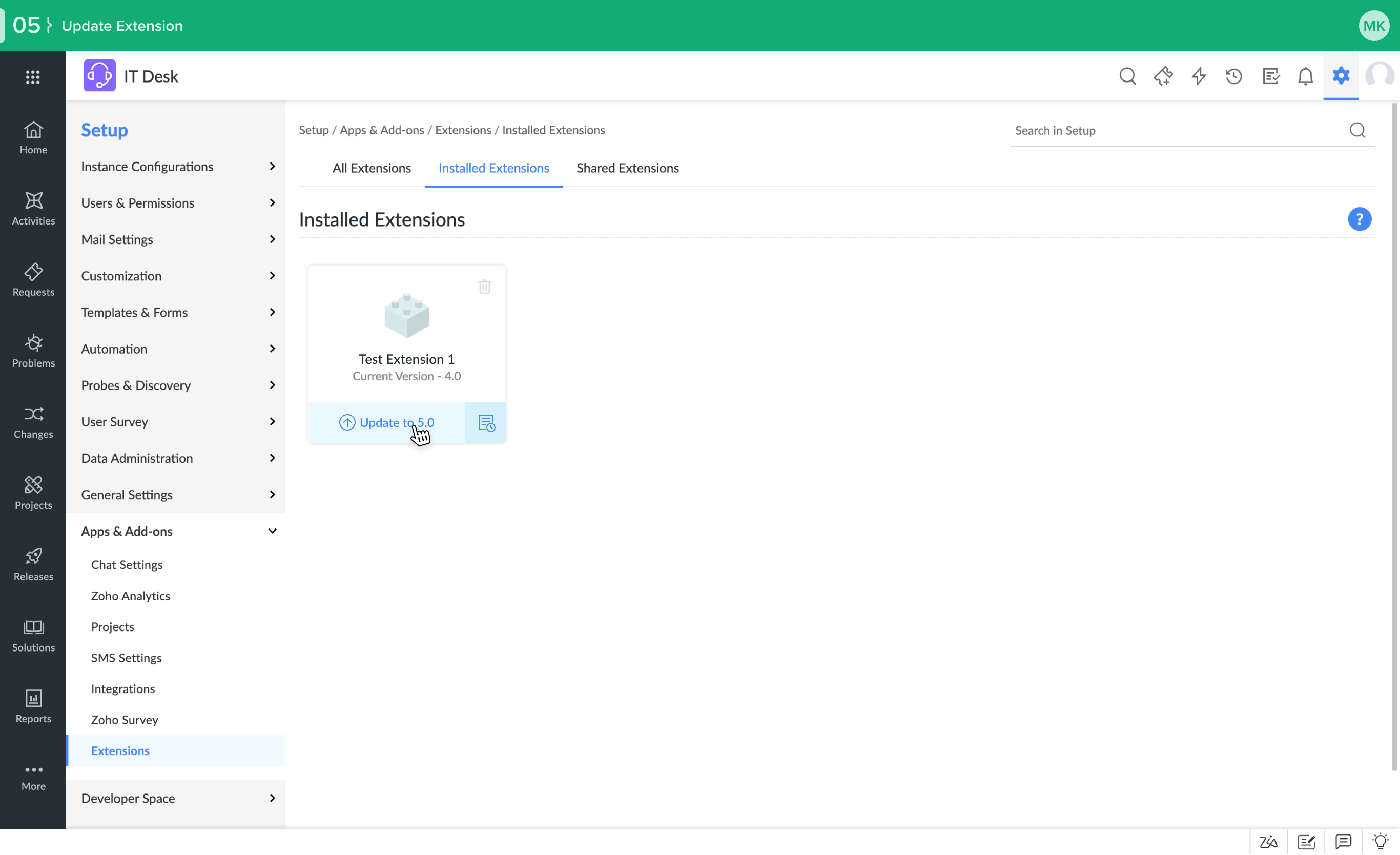This screenshot has height=855, width=1400.
Task: Click the delete trash icon on Test Extension 1
Action: (x=484, y=287)
